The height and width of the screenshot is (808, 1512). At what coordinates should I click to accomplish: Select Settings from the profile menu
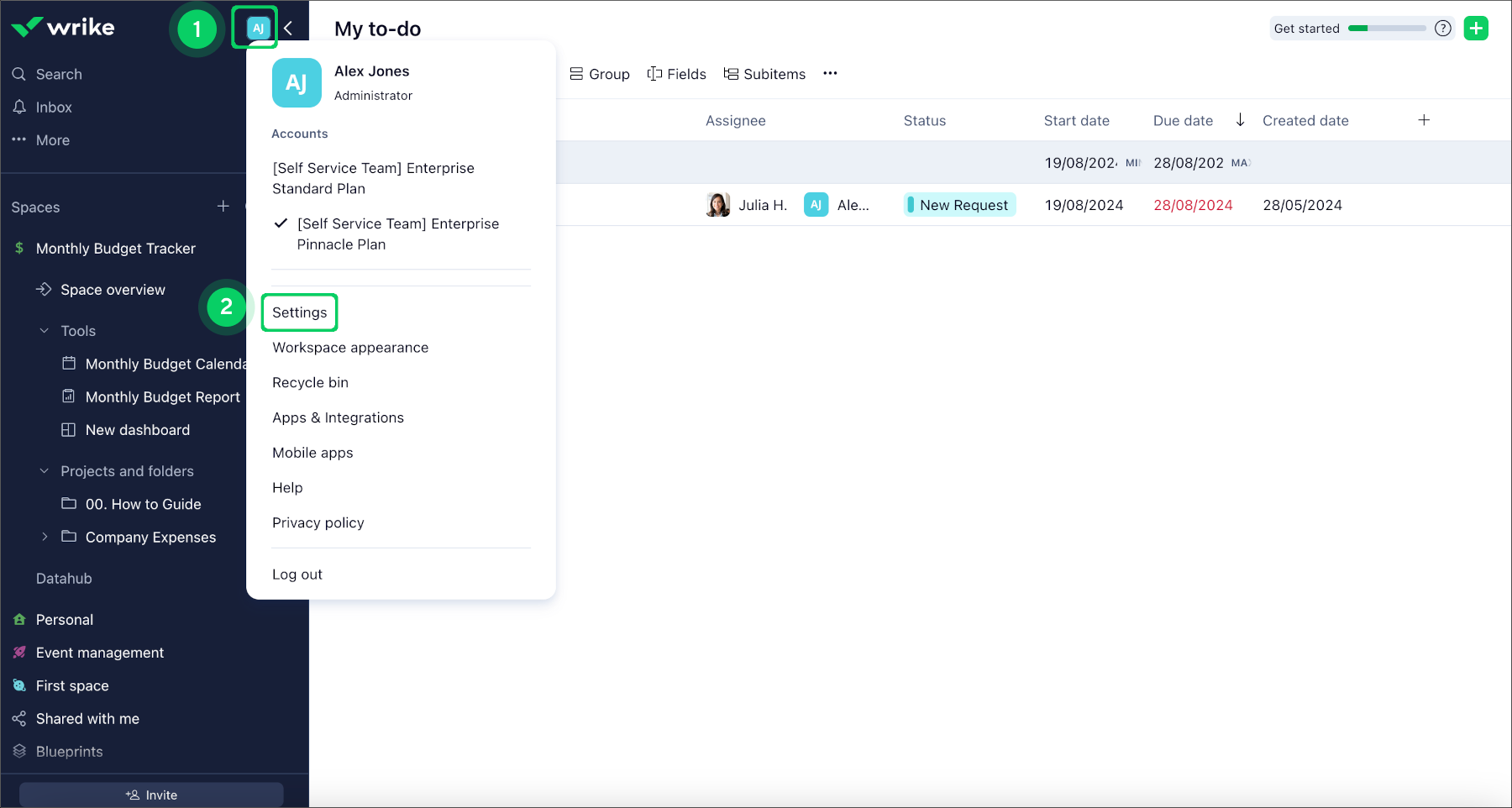pyautogui.click(x=299, y=312)
